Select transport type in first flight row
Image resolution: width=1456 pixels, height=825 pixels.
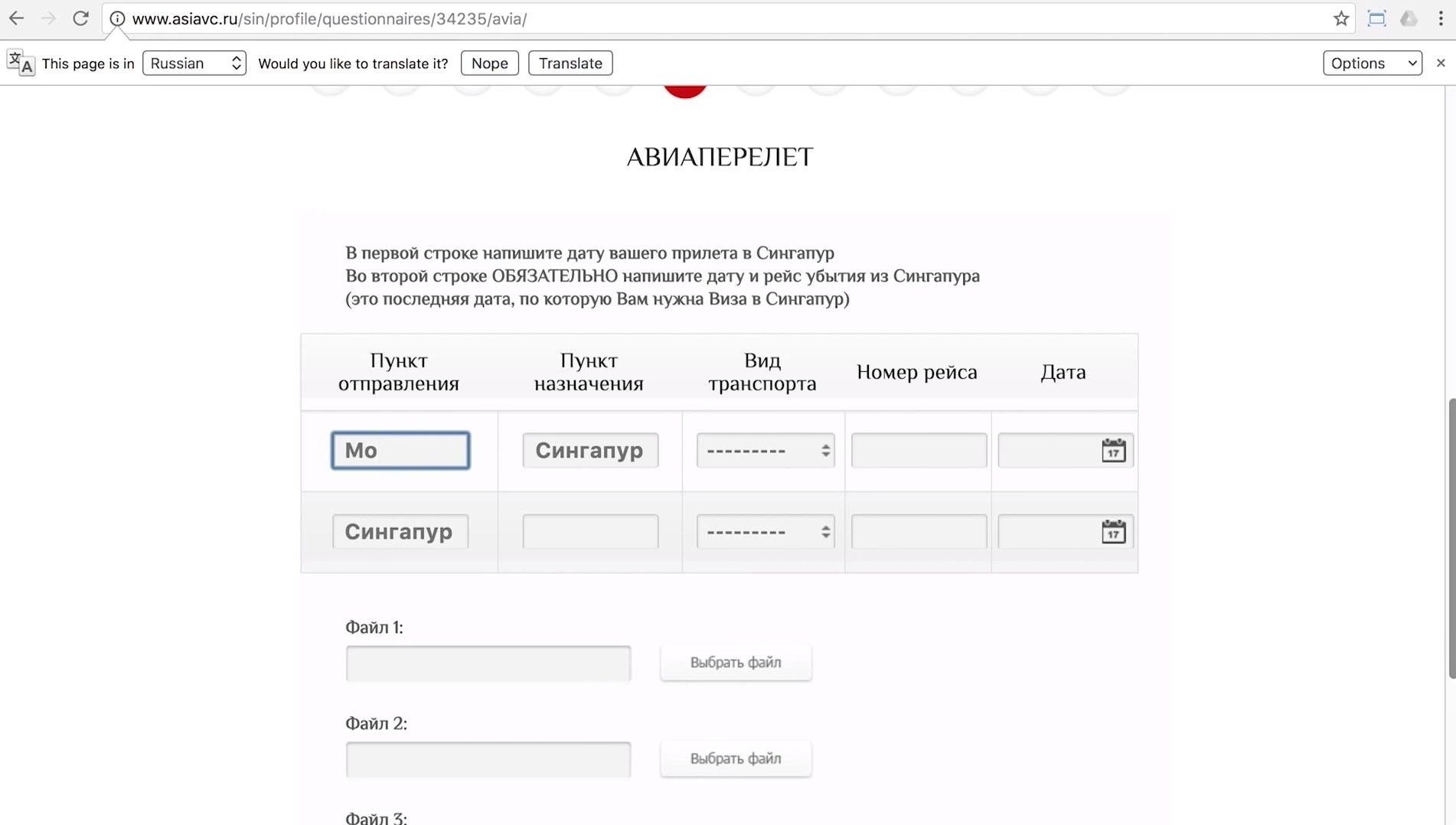pos(765,450)
